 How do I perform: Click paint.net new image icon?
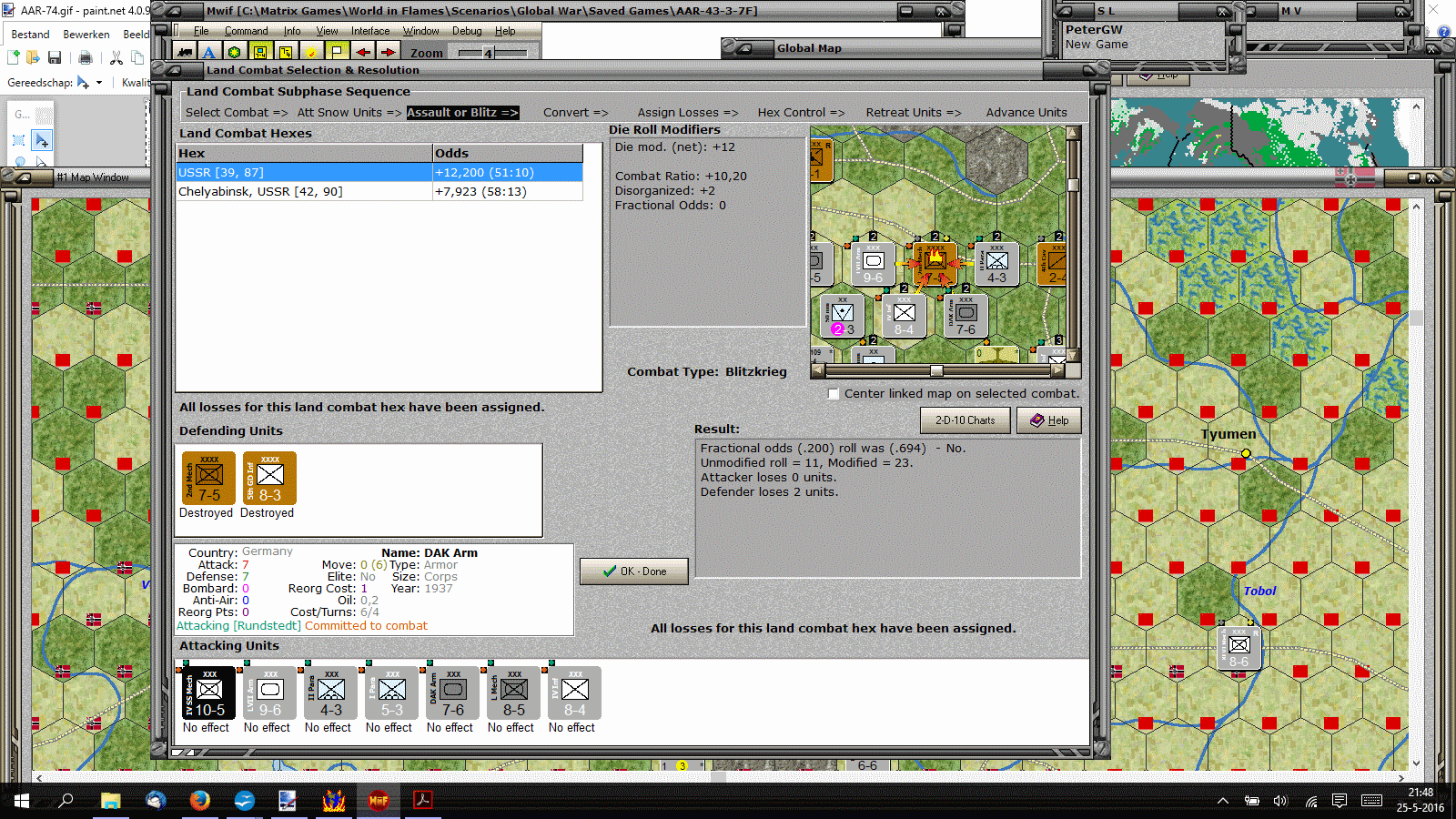pos(14,57)
